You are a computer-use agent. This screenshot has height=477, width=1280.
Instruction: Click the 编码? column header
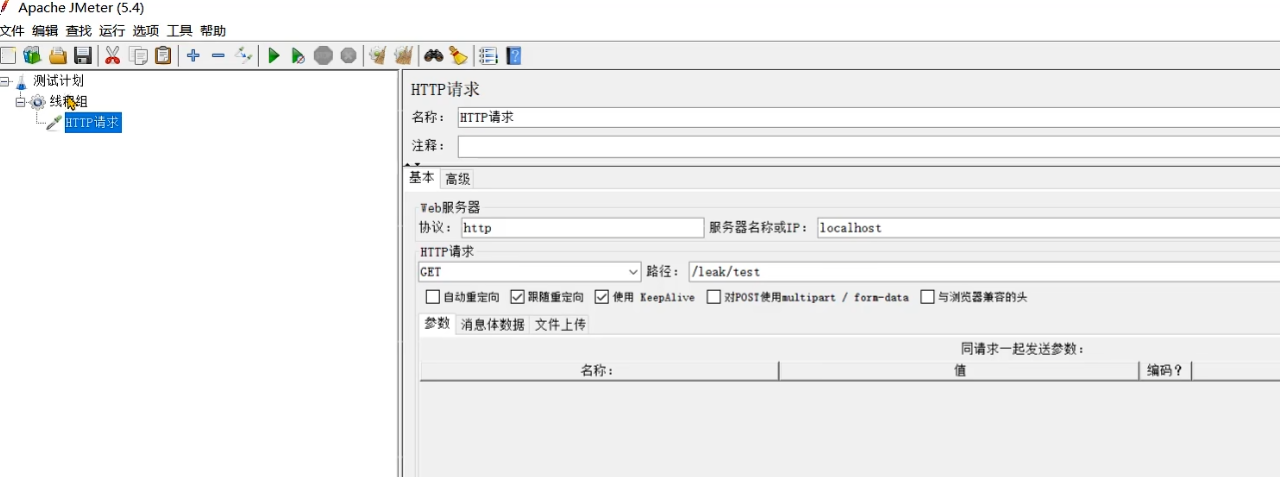pos(1165,371)
